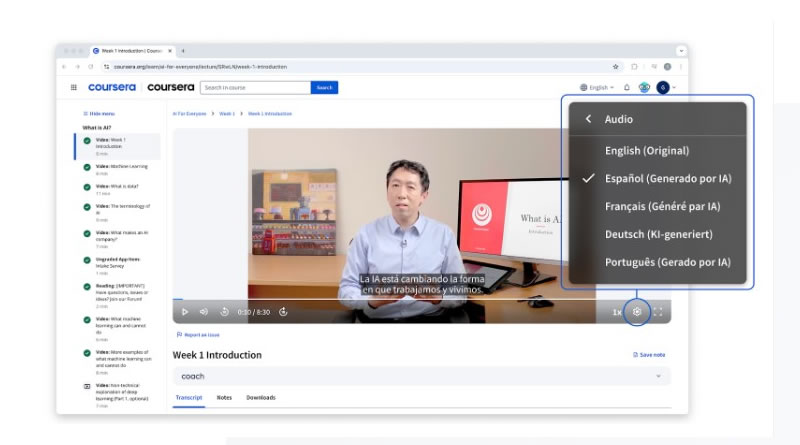
Task: Click Save note button
Action: (649, 355)
